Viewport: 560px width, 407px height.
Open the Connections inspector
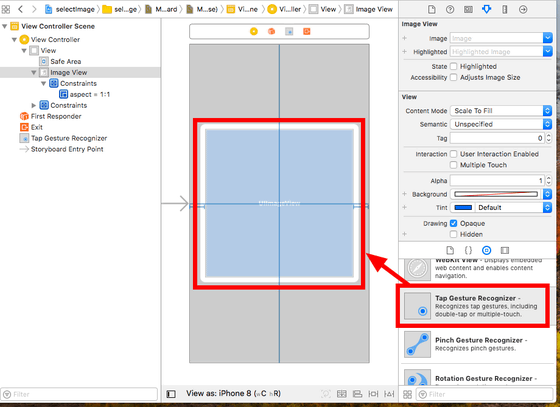point(523,10)
